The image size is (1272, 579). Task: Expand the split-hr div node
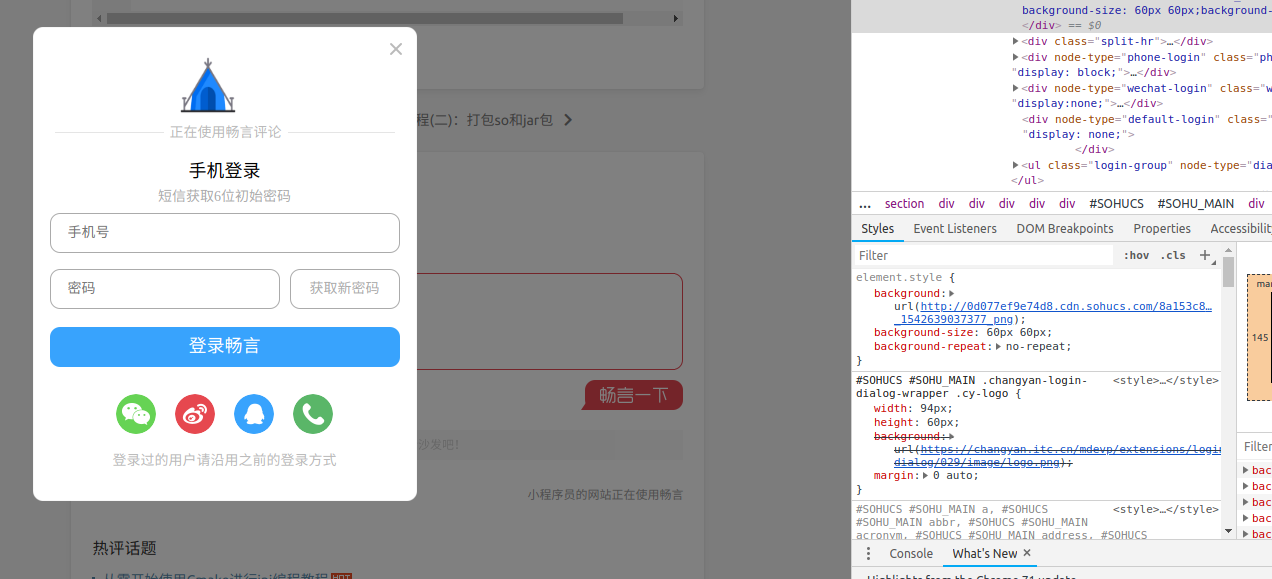pyautogui.click(x=1016, y=42)
